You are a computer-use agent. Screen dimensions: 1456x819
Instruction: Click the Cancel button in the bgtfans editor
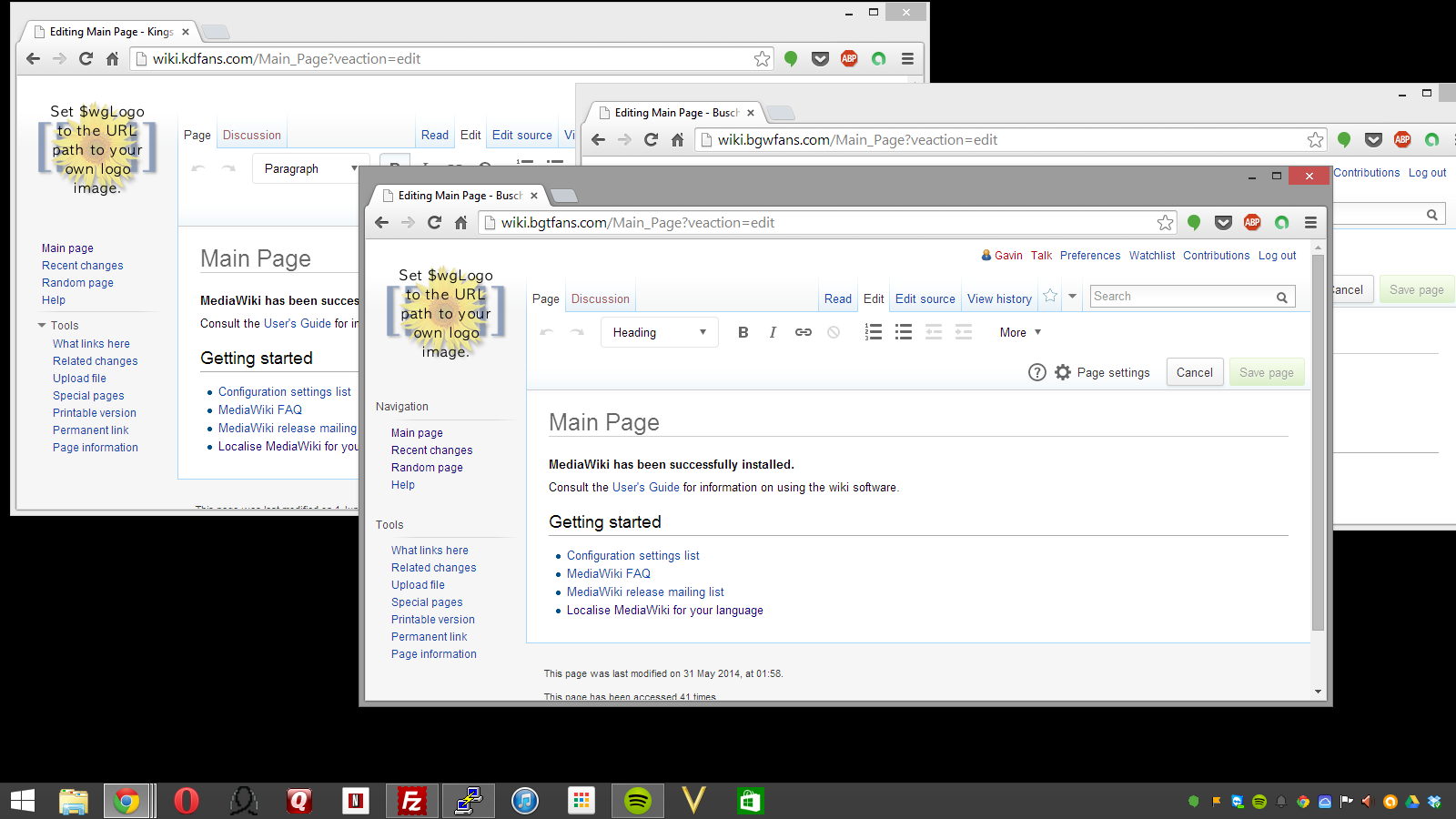[x=1194, y=372]
